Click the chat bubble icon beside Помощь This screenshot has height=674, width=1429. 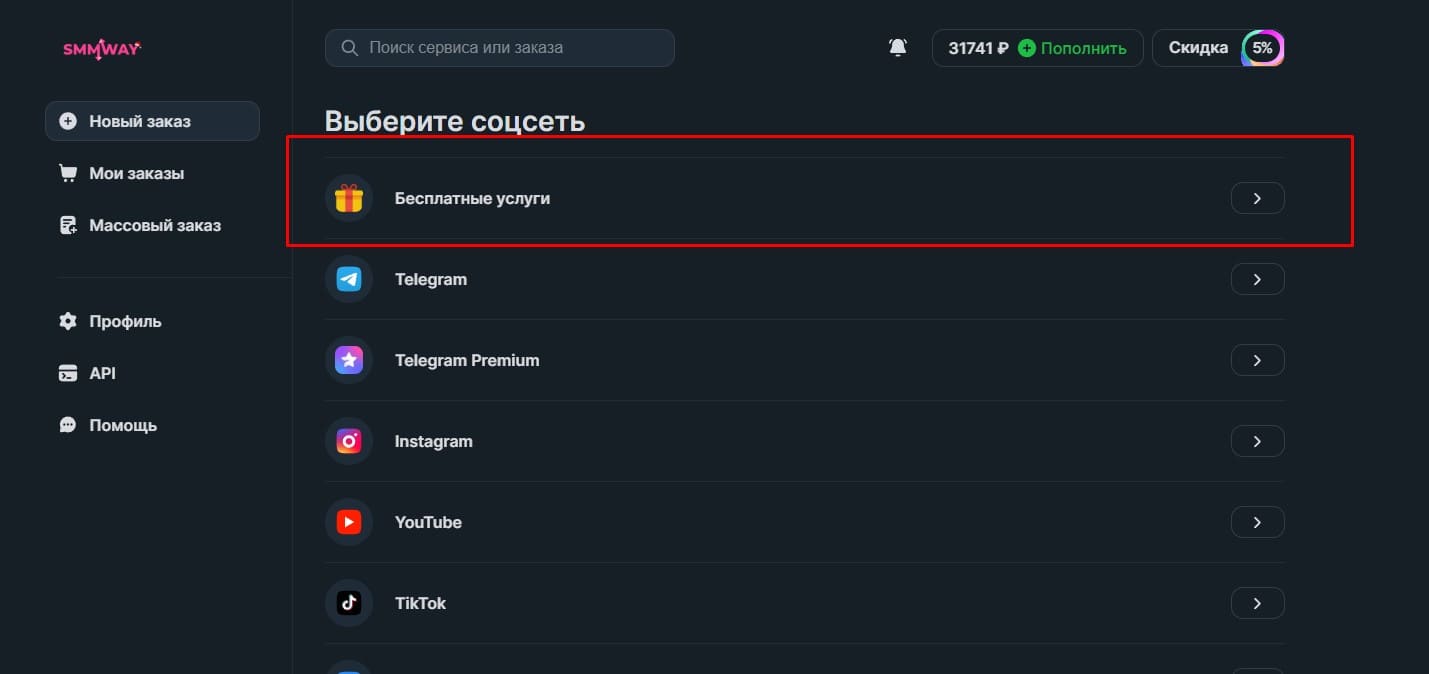68,425
